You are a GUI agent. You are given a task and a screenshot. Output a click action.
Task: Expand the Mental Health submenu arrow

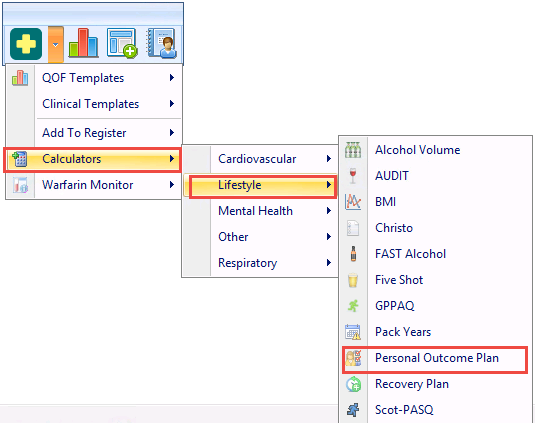click(329, 210)
